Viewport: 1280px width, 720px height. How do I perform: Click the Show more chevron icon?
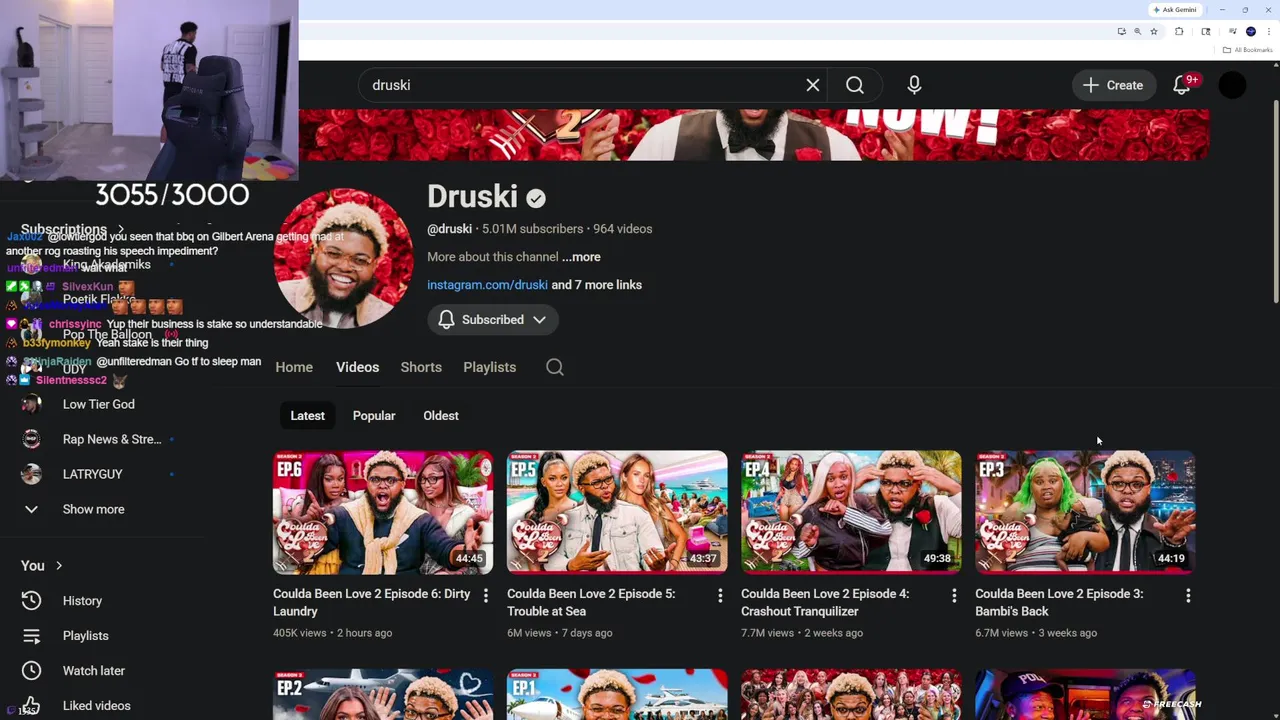pyautogui.click(x=31, y=509)
